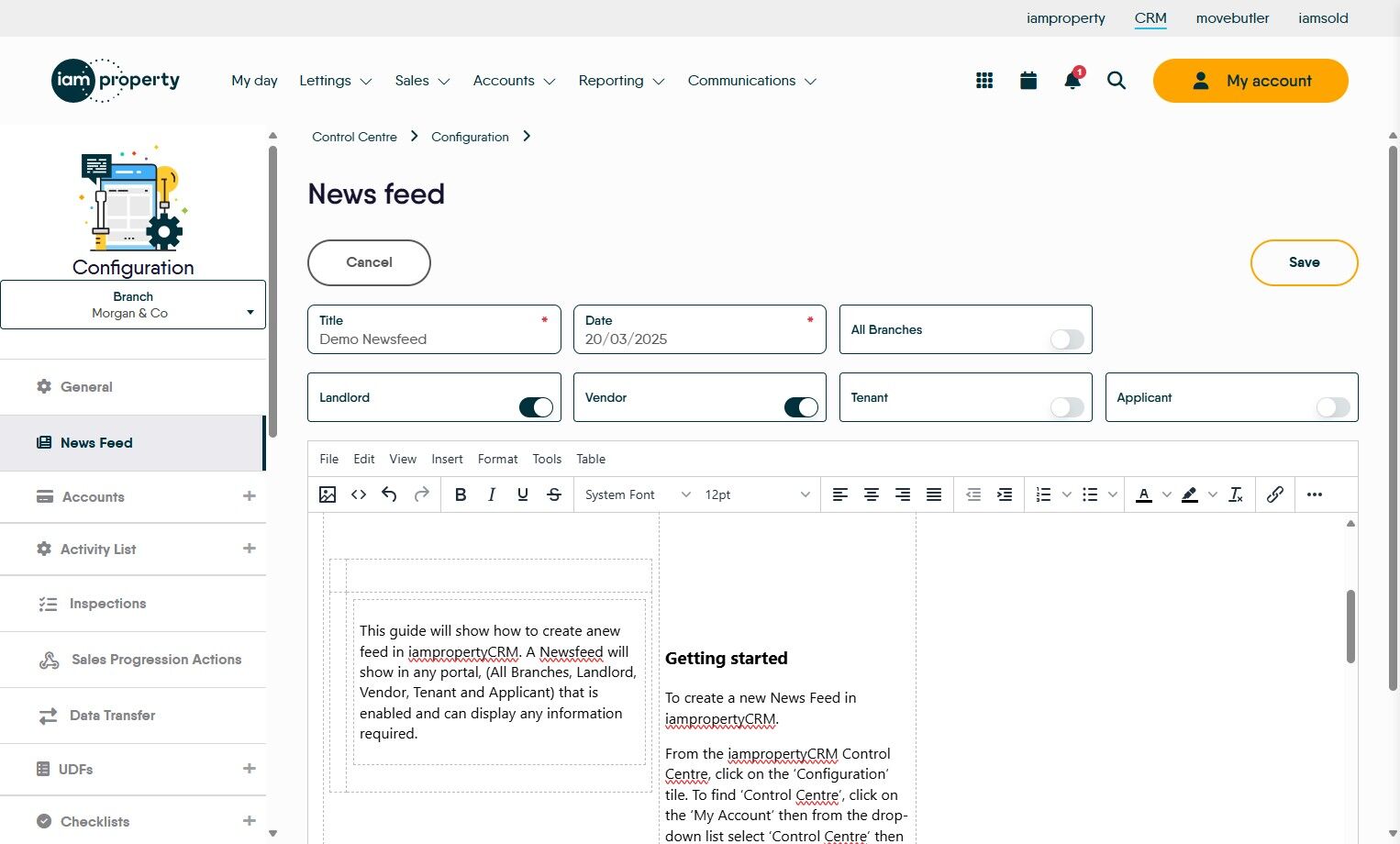Click the Cancel button
This screenshot has width=1400, height=844.
click(x=369, y=262)
